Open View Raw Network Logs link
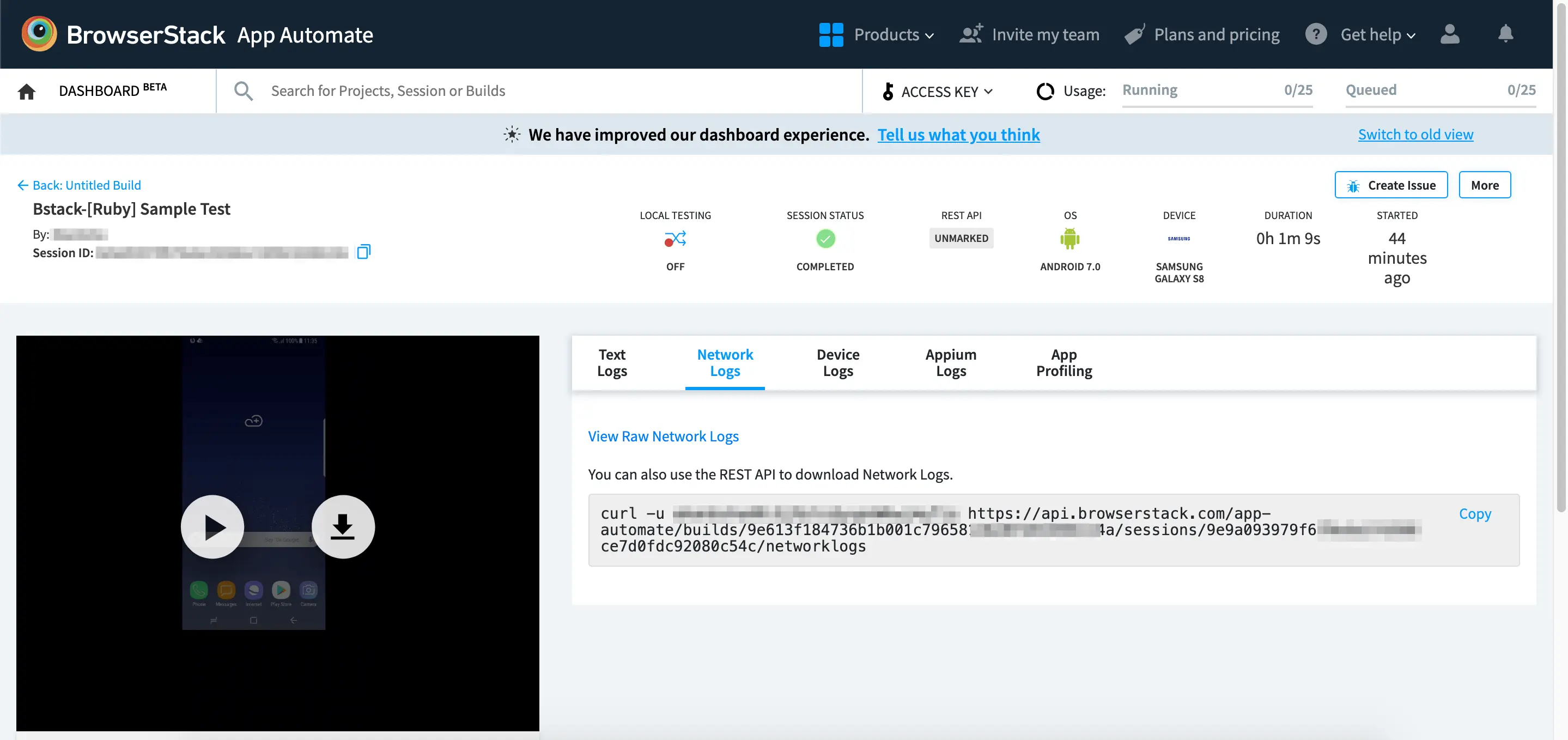 coord(663,436)
